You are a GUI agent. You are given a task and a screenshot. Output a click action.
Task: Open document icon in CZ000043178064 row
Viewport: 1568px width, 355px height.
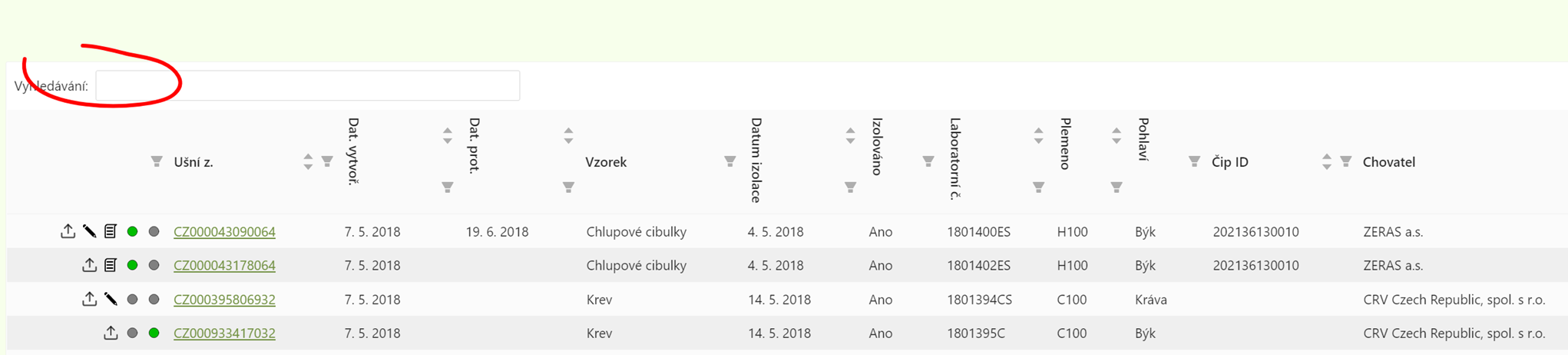point(111,265)
